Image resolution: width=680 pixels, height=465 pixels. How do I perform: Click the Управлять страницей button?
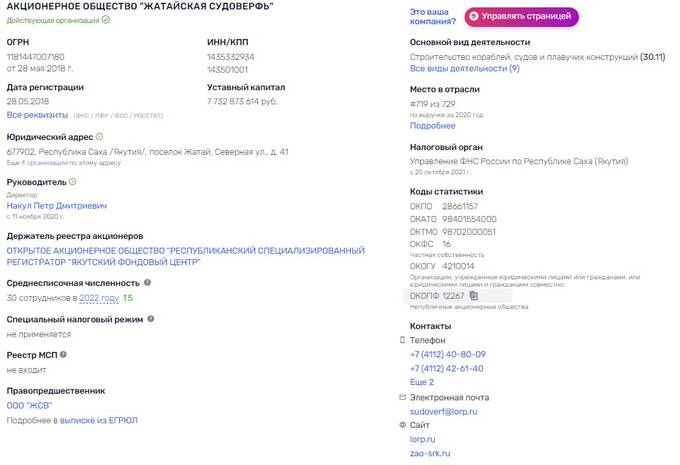(521, 16)
